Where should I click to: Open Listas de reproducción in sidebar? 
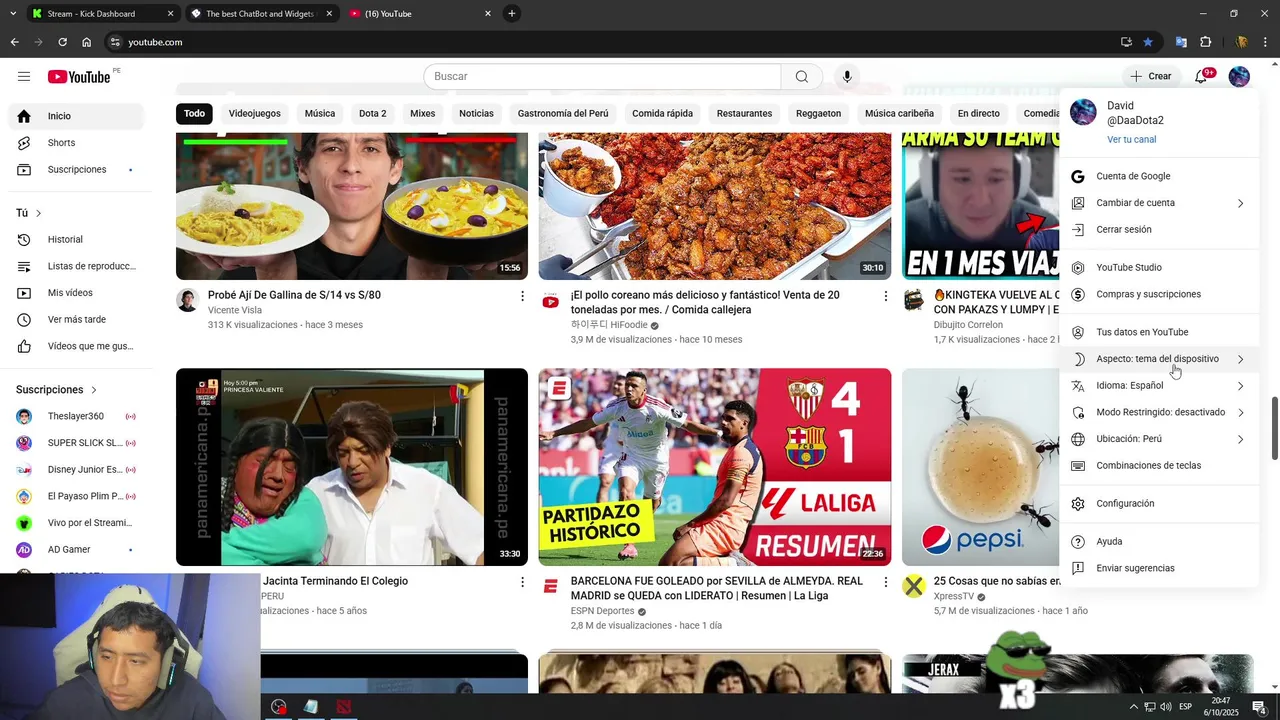coord(76,266)
